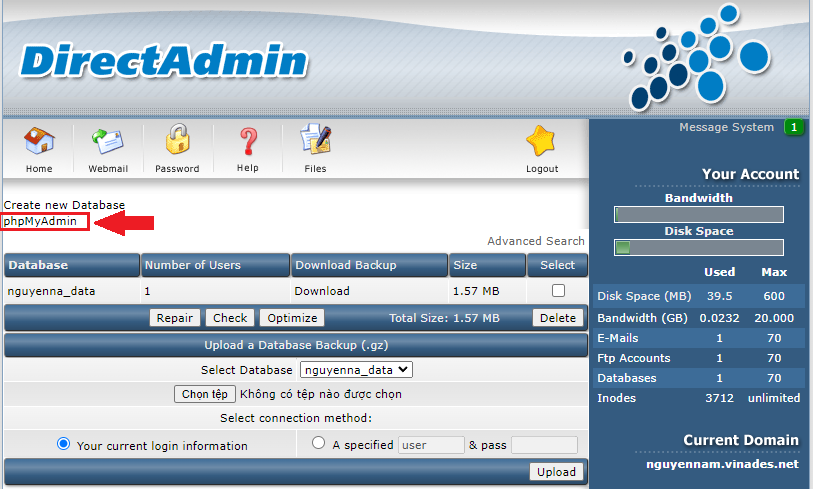
Task: Click the 3712 inodes used value
Action: [719, 398]
